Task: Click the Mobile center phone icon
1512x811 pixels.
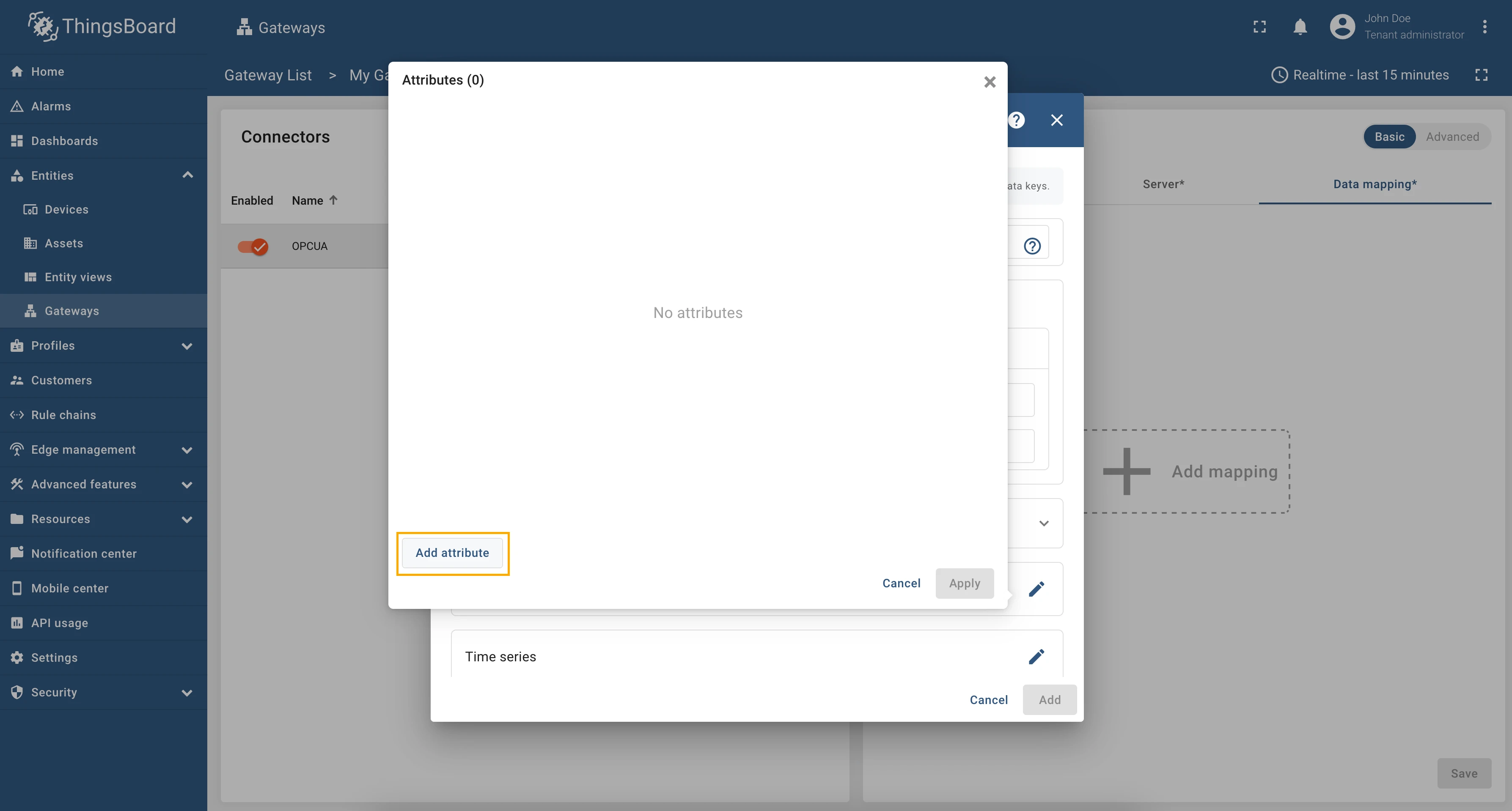Action: point(17,588)
